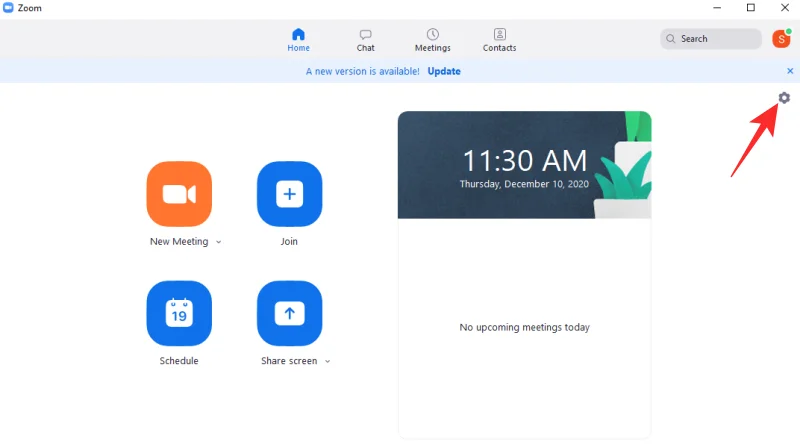Close the Zoom window

785,8
